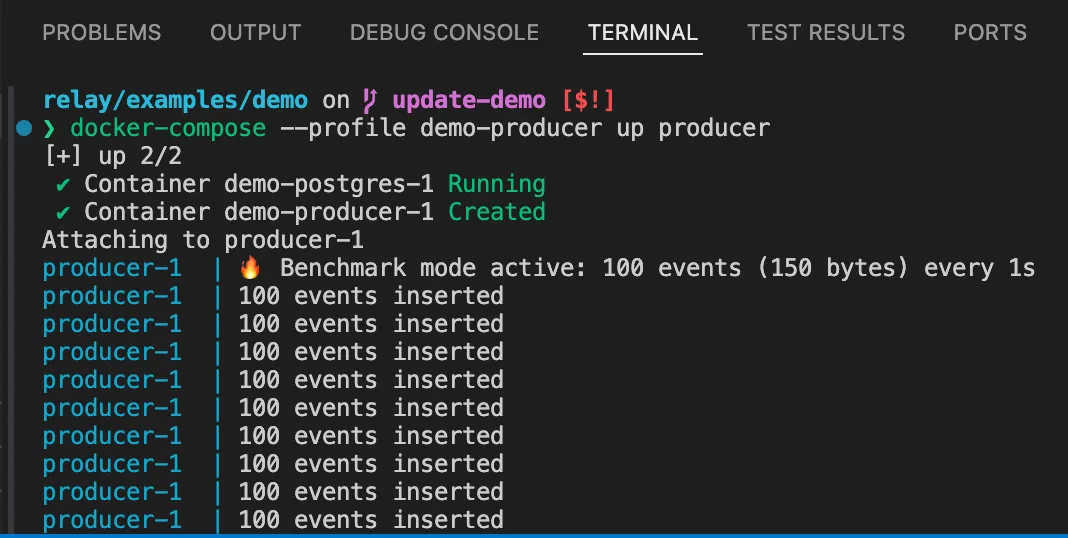Click the docker-compose command word

[x=168, y=128]
